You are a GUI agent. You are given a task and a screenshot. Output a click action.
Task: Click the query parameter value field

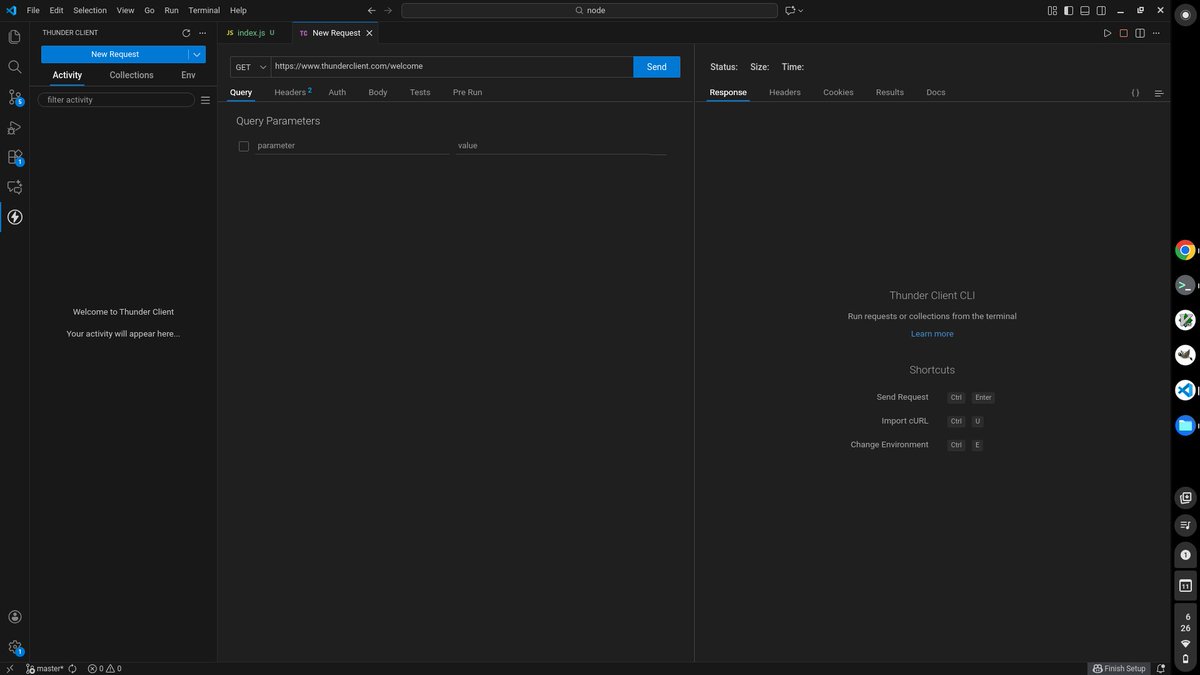click(561, 146)
